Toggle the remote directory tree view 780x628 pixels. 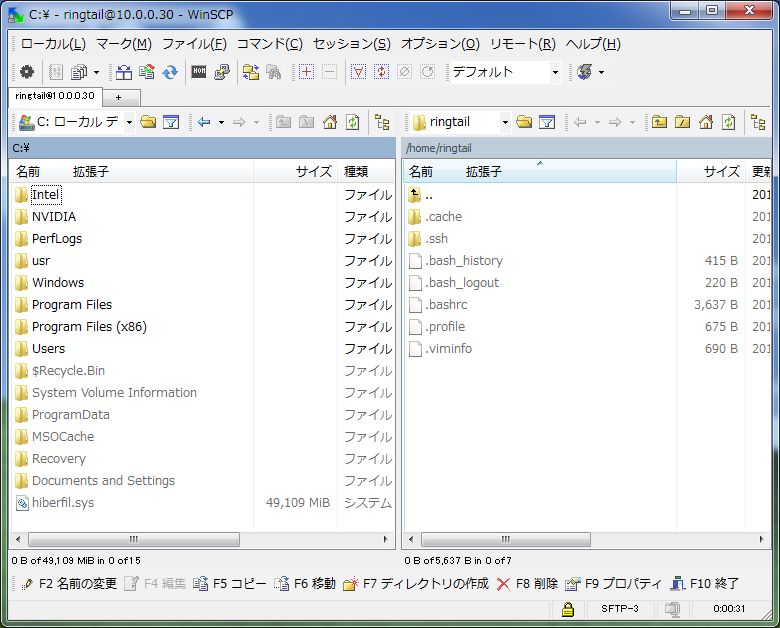[758, 122]
